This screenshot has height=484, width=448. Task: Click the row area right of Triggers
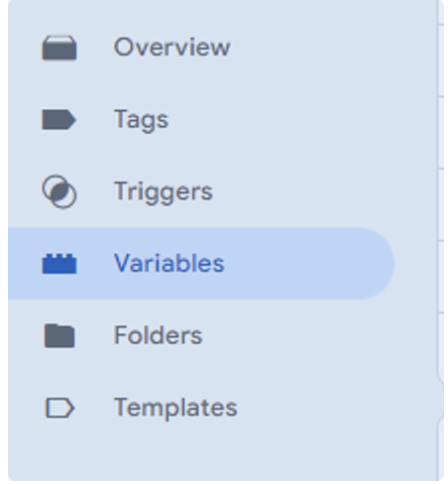point(325,191)
